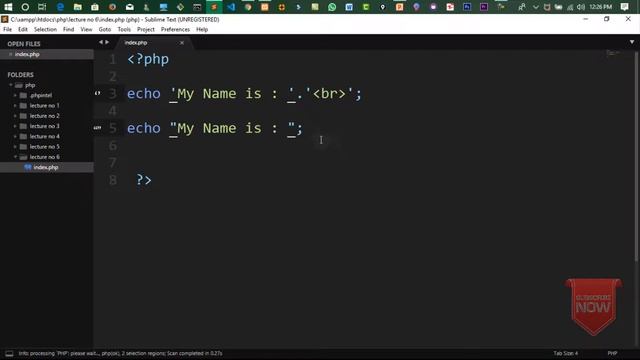Expand the lecture no 2 folder

click(15, 116)
